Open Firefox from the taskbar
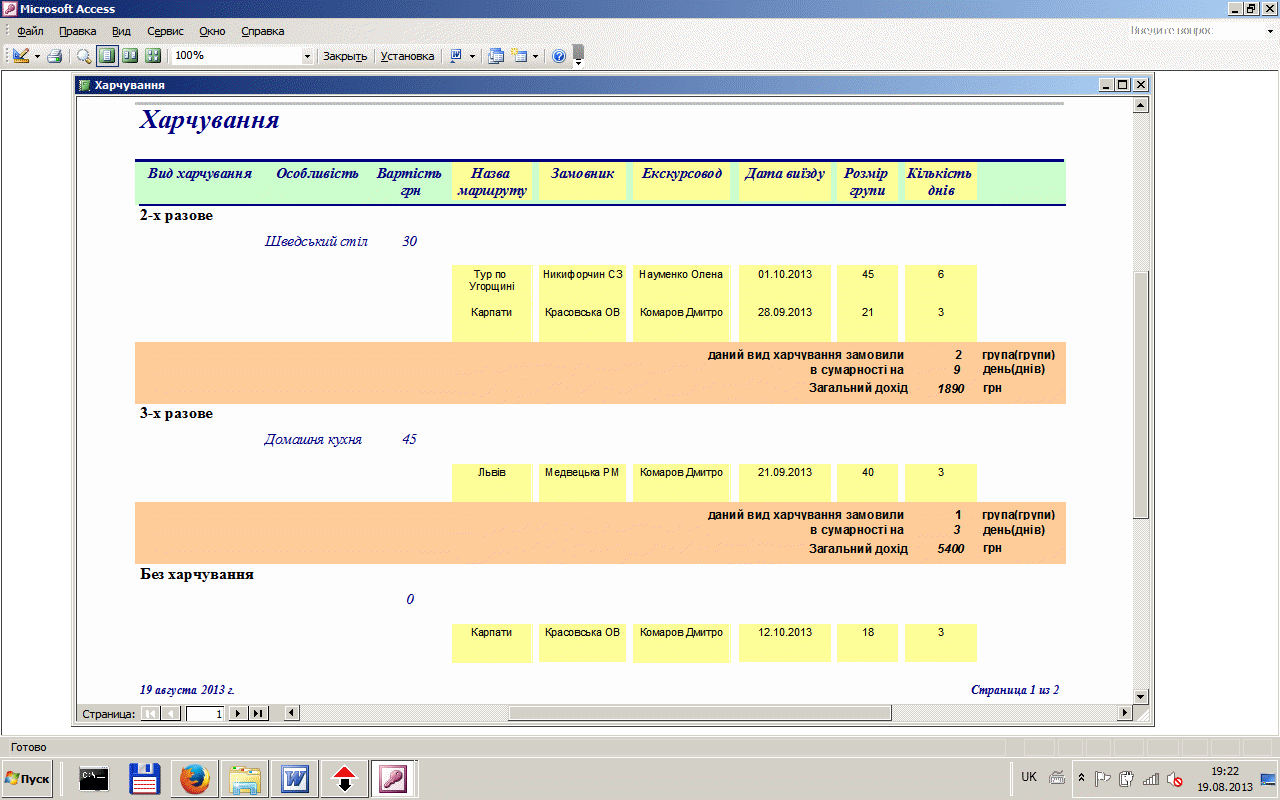The width and height of the screenshot is (1280, 800). click(194, 778)
